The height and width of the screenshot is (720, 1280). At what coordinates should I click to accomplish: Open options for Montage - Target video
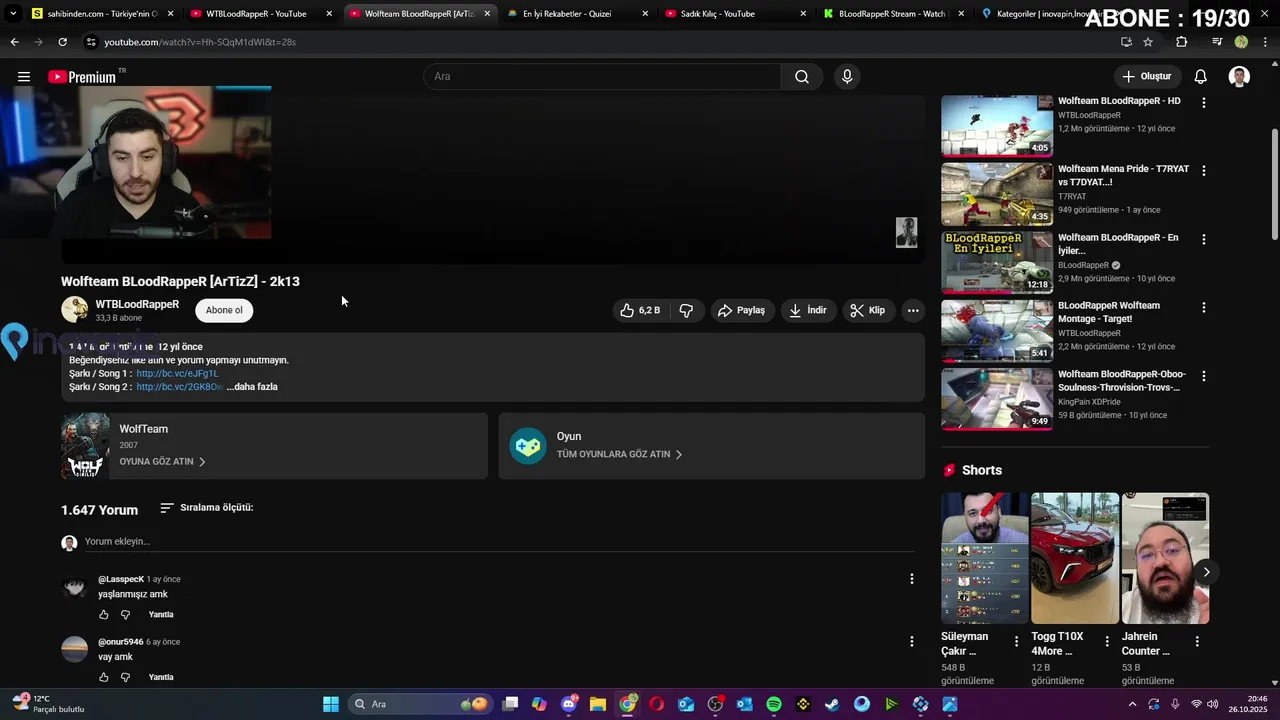(1203, 307)
